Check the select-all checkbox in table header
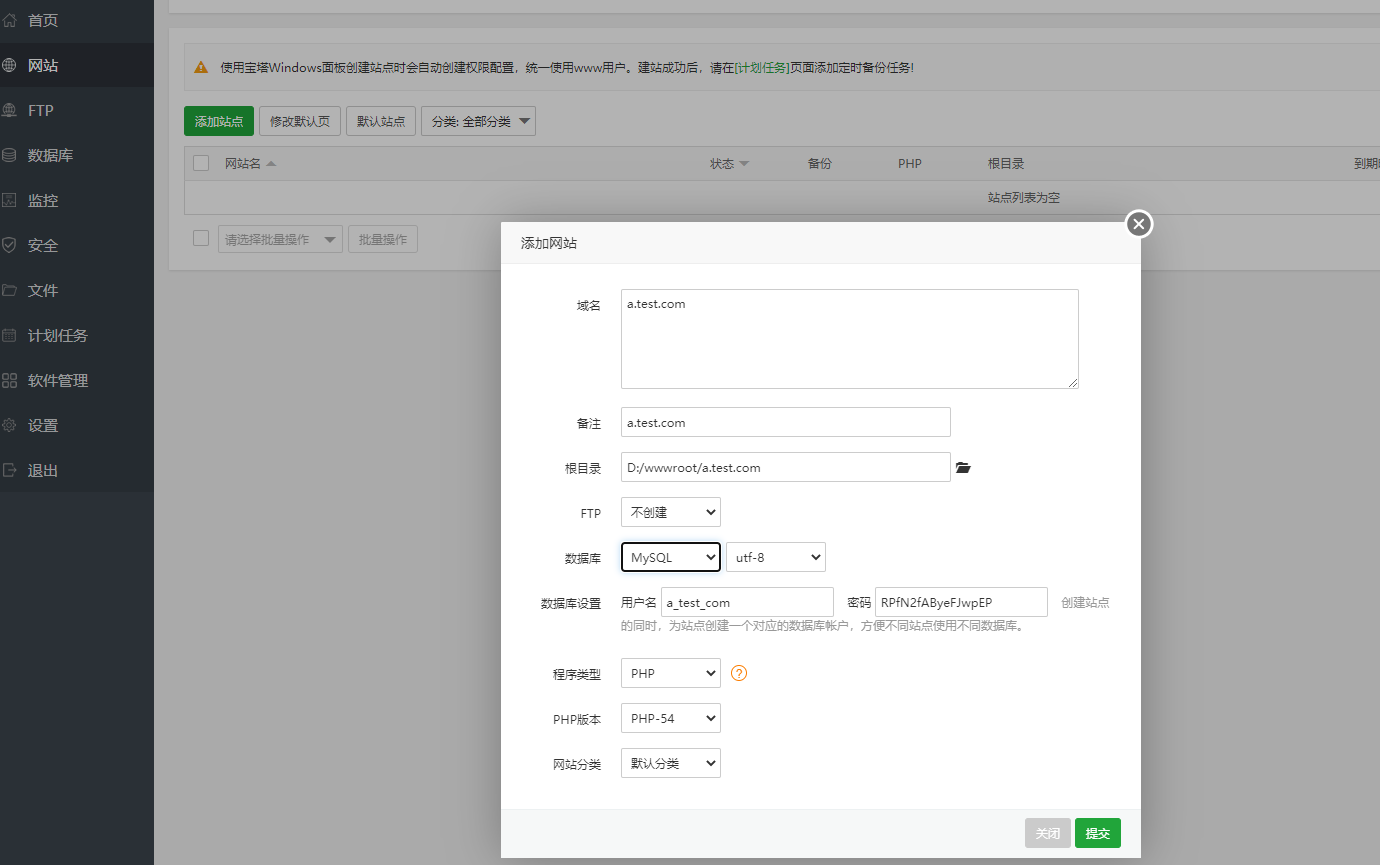 [201, 163]
